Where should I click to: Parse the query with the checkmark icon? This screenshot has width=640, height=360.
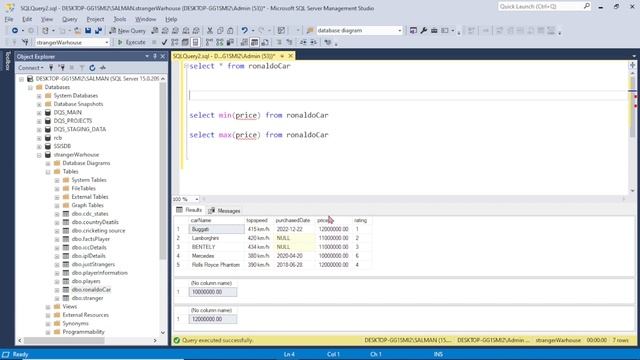pyautogui.click(x=164, y=42)
